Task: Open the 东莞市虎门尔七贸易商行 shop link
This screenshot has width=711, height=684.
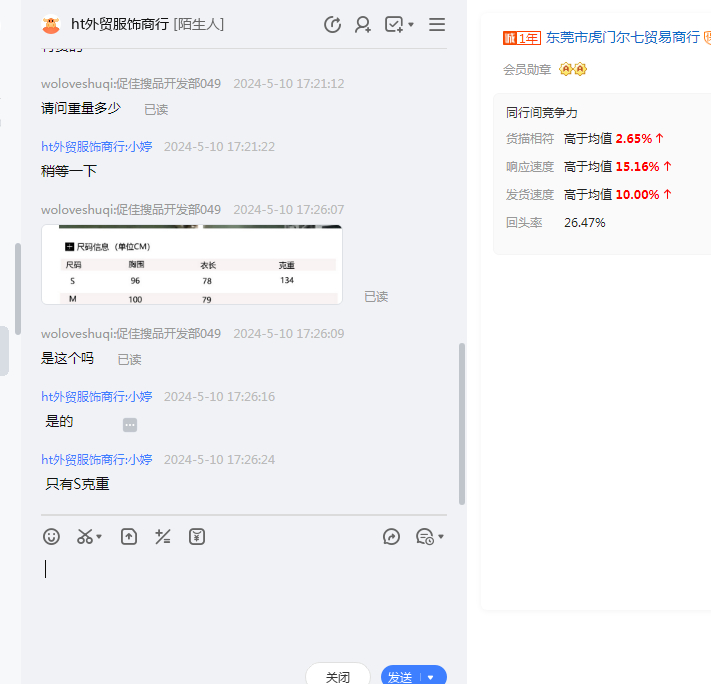Action: (622, 37)
